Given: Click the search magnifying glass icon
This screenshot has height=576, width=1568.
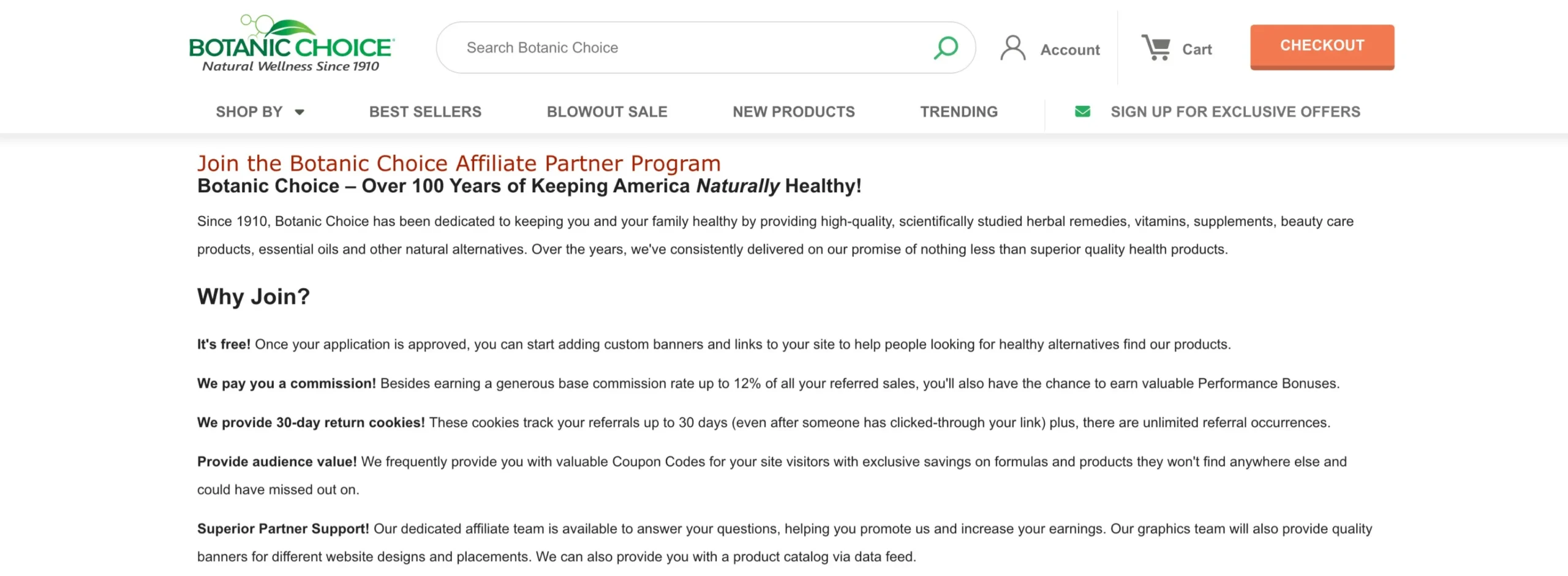Looking at the screenshot, I should click(x=946, y=48).
